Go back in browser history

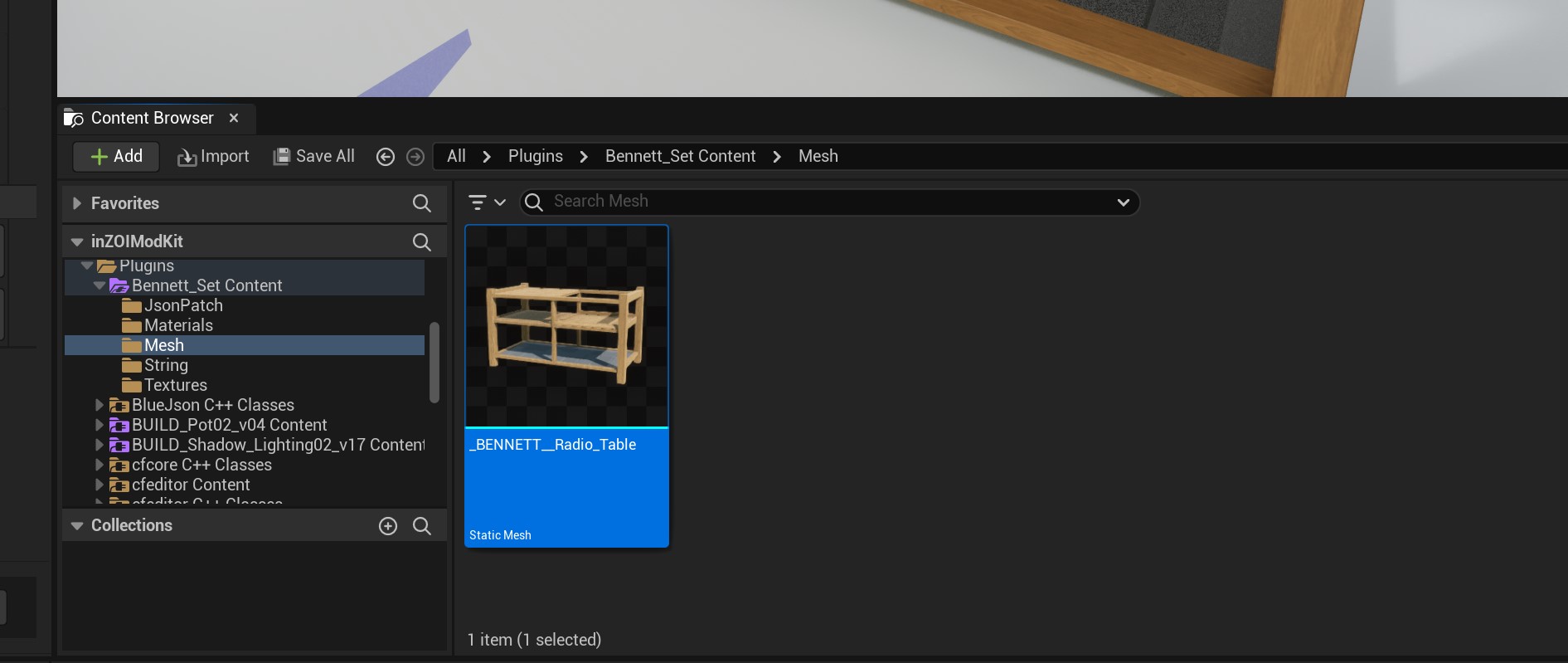pos(386,157)
